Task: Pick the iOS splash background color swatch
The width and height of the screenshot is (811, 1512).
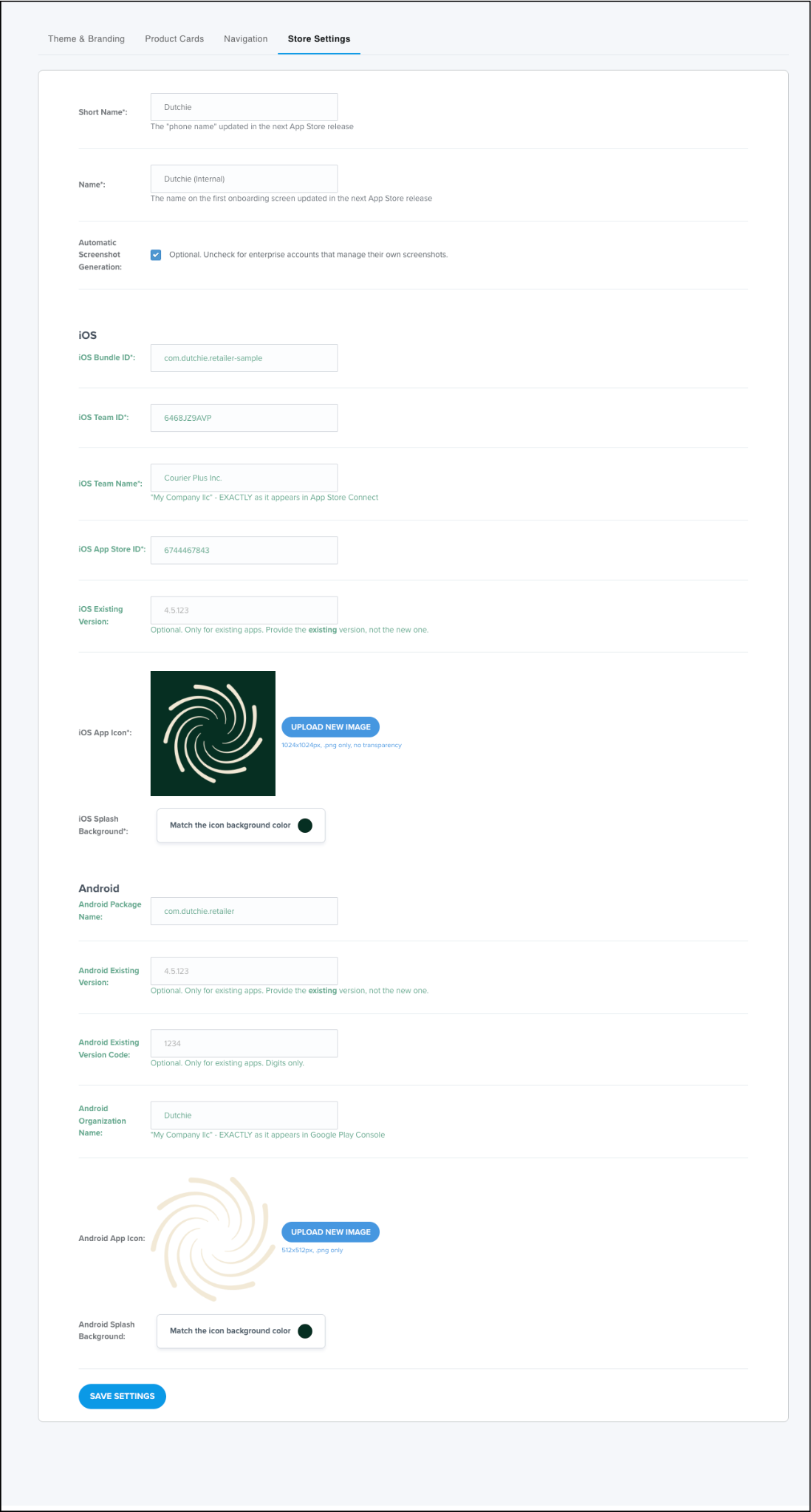Action: [x=305, y=825]
